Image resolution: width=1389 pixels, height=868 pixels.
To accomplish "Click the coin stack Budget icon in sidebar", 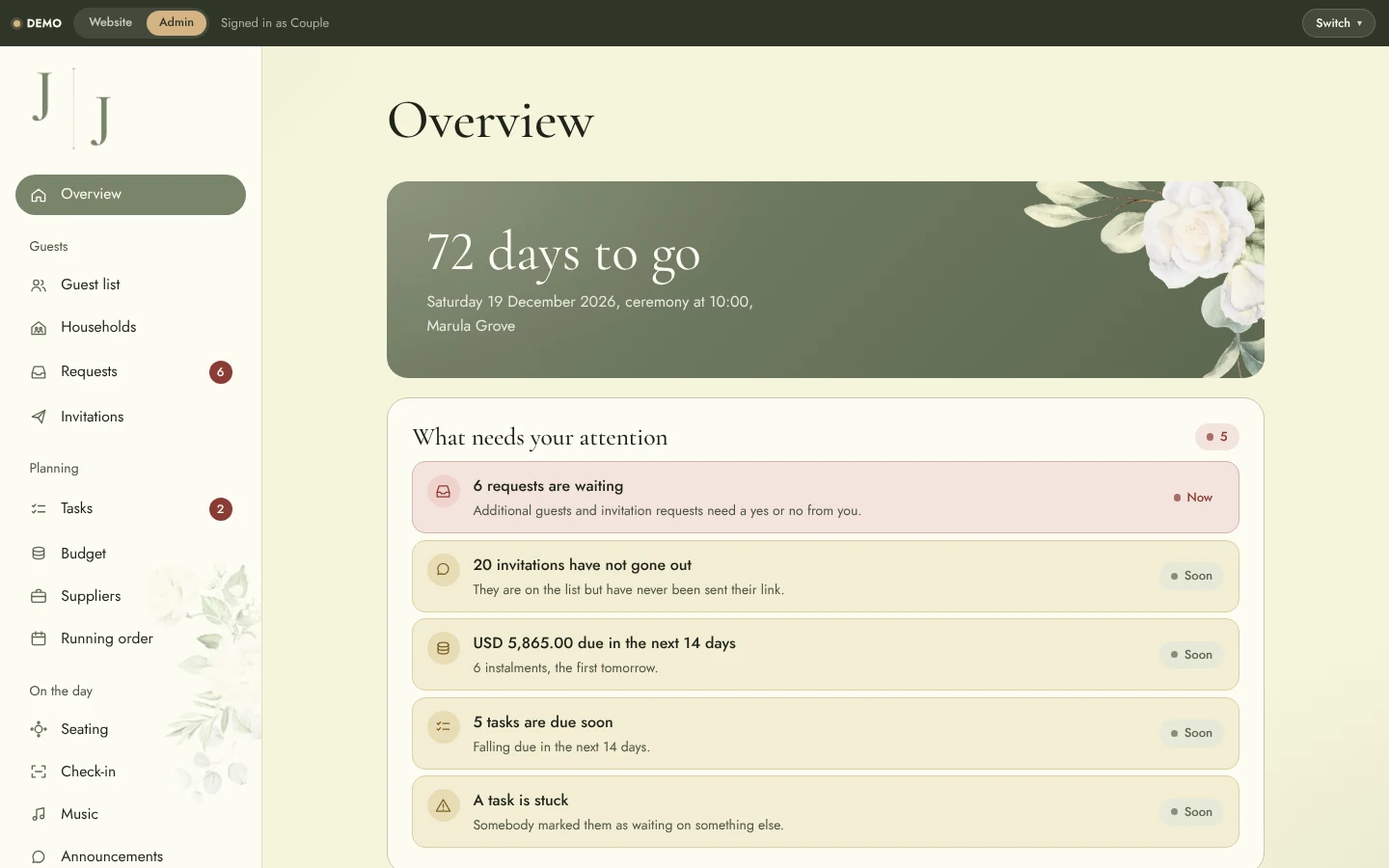I will pos(39,554).
